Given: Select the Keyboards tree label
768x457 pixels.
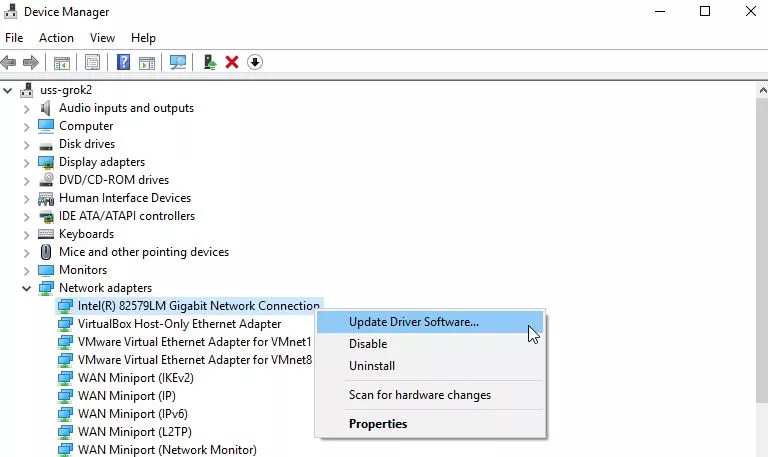Looking at the screenshot, I should pyautogui.click(x=86, y=234).
